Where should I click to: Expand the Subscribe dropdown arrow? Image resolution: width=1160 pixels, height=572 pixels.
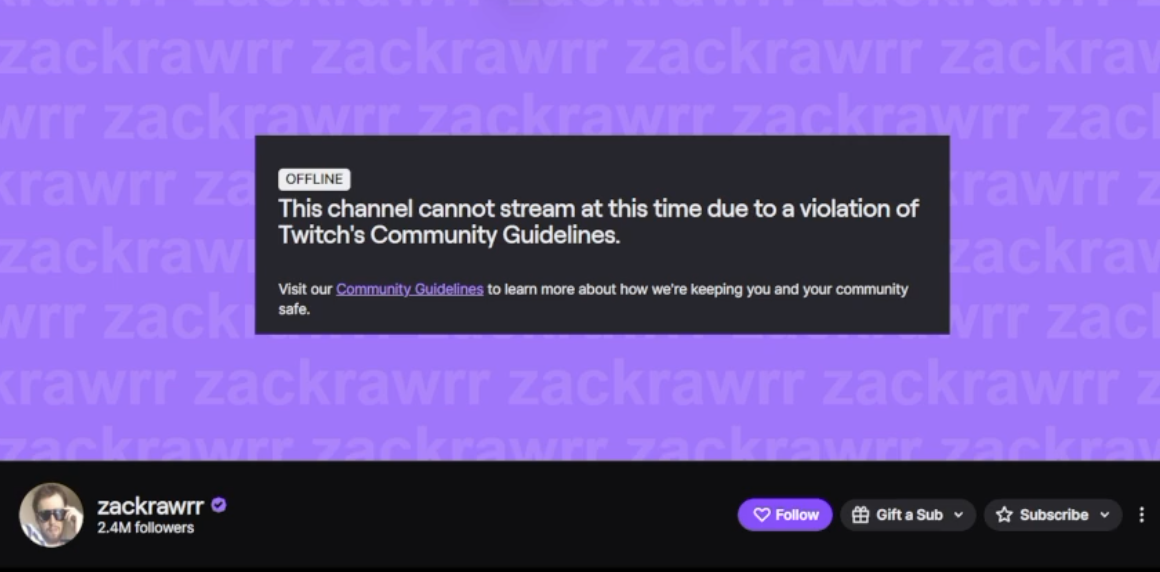tap(1105, 515)
